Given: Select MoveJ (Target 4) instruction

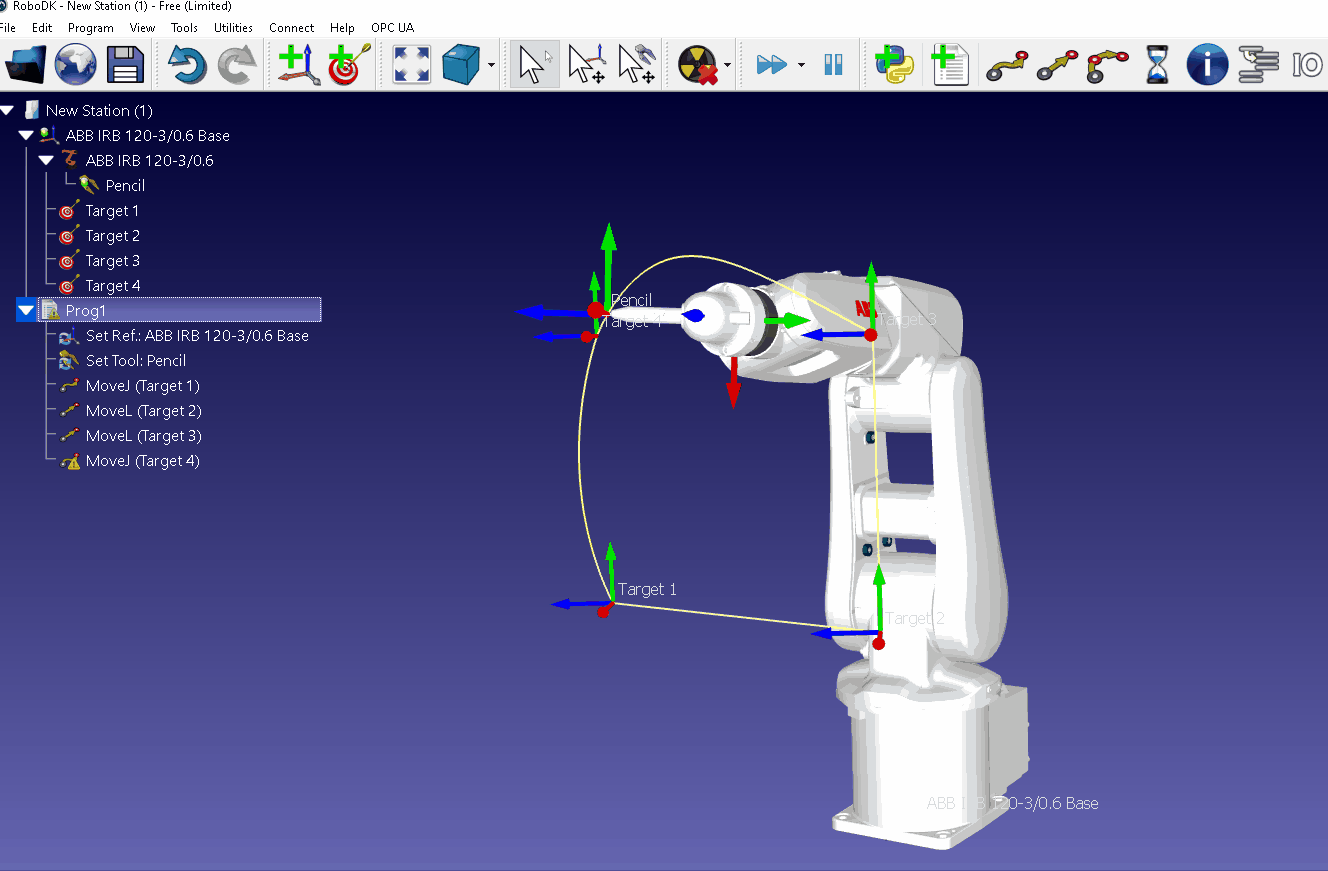Looking at the screenshot, I should click(x=142, y=460).
